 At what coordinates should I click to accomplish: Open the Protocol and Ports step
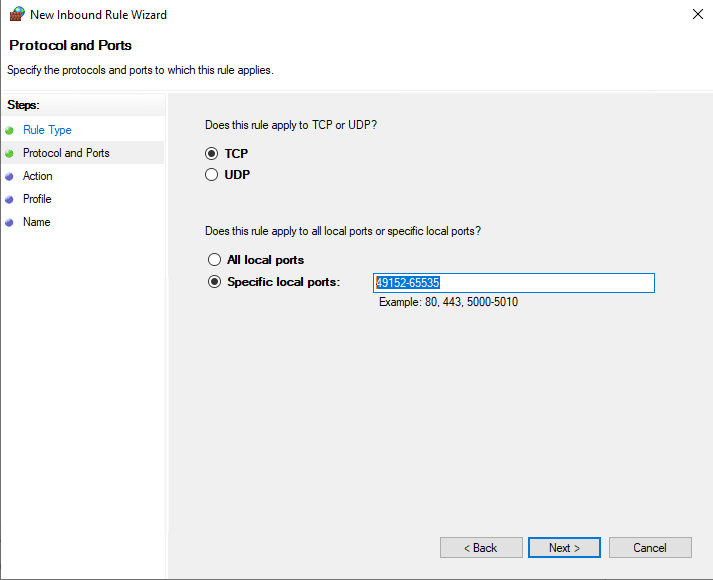pyautogui.click(x=66, y=153)
